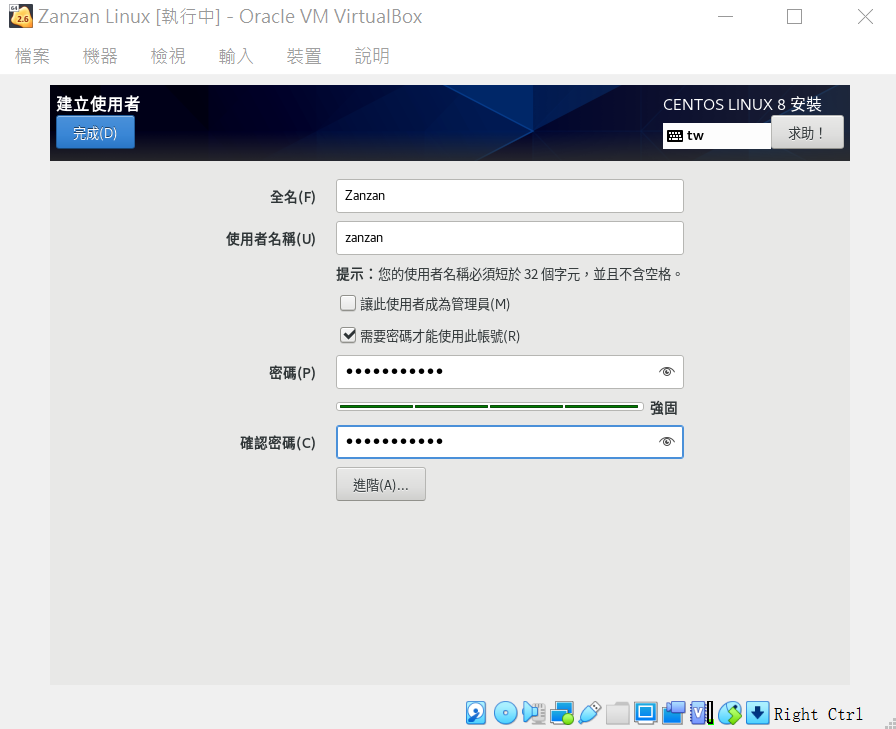Screen dimensions: 896x729
Task: Click the tw keyboard layout selector
Action: point(717,136)
